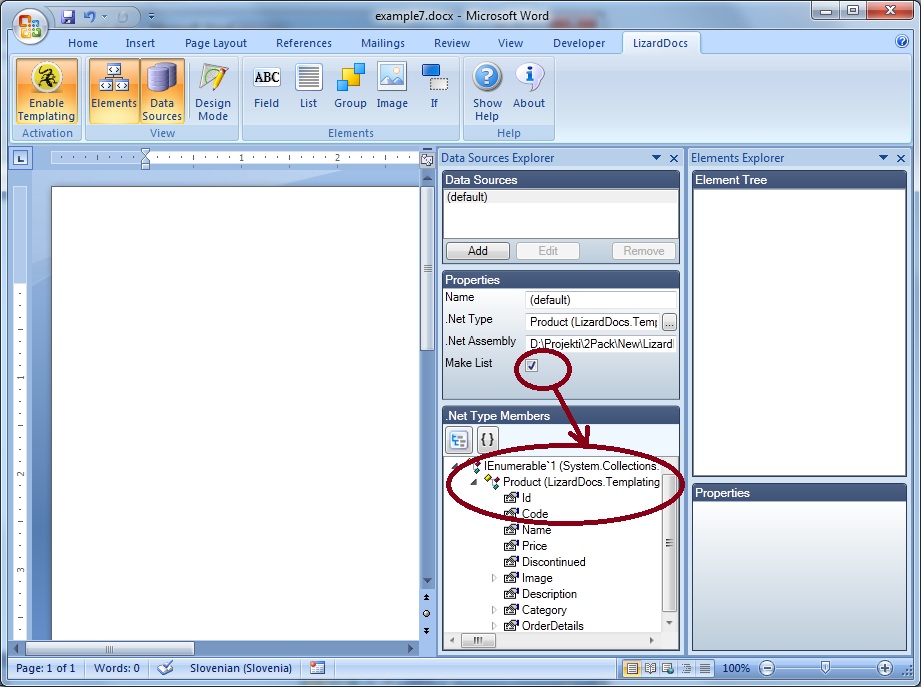The height and width of the screenshot is (687, 921).
Task: Collapse the Product tree node
Action: [473, 482]
